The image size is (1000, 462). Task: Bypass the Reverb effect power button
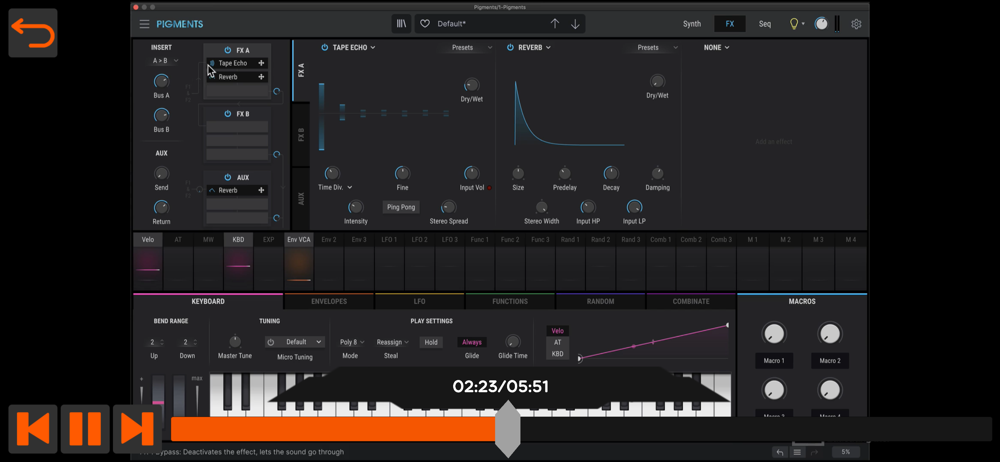coord(510,47)
